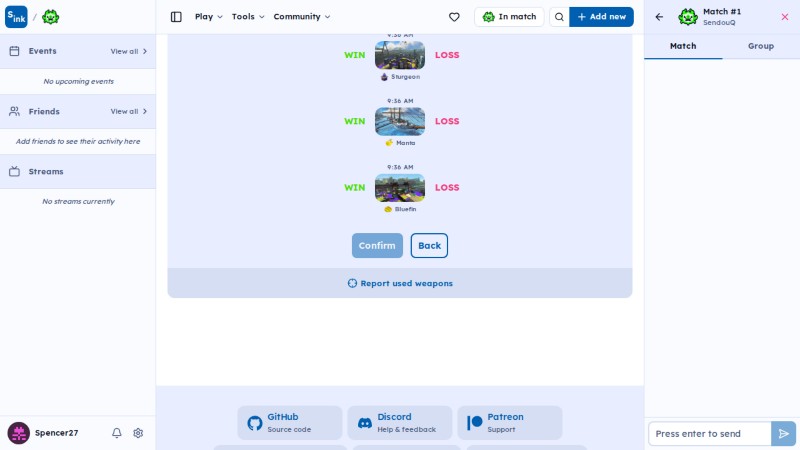Image resolution: width=800 pixels, height=450 pixels.
Task: Select LOSS for the Manta map
Action: pos(447,121)
